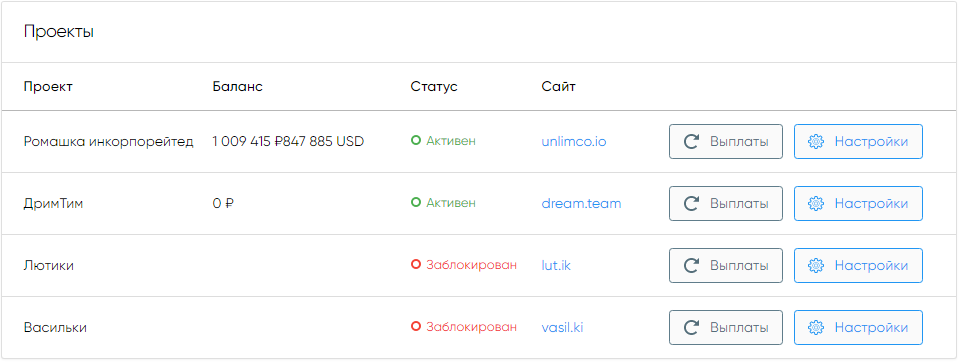Open the dream.team site link
Viewport: 959px width, 362px height.
[x=581, y=204]
